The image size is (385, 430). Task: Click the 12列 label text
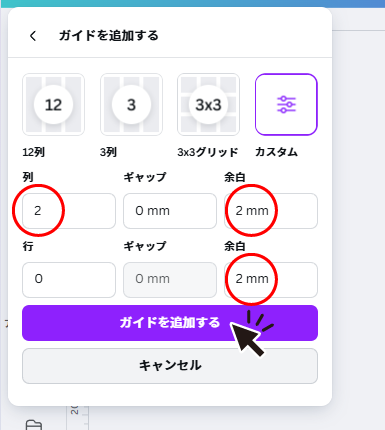coord(33,152)
